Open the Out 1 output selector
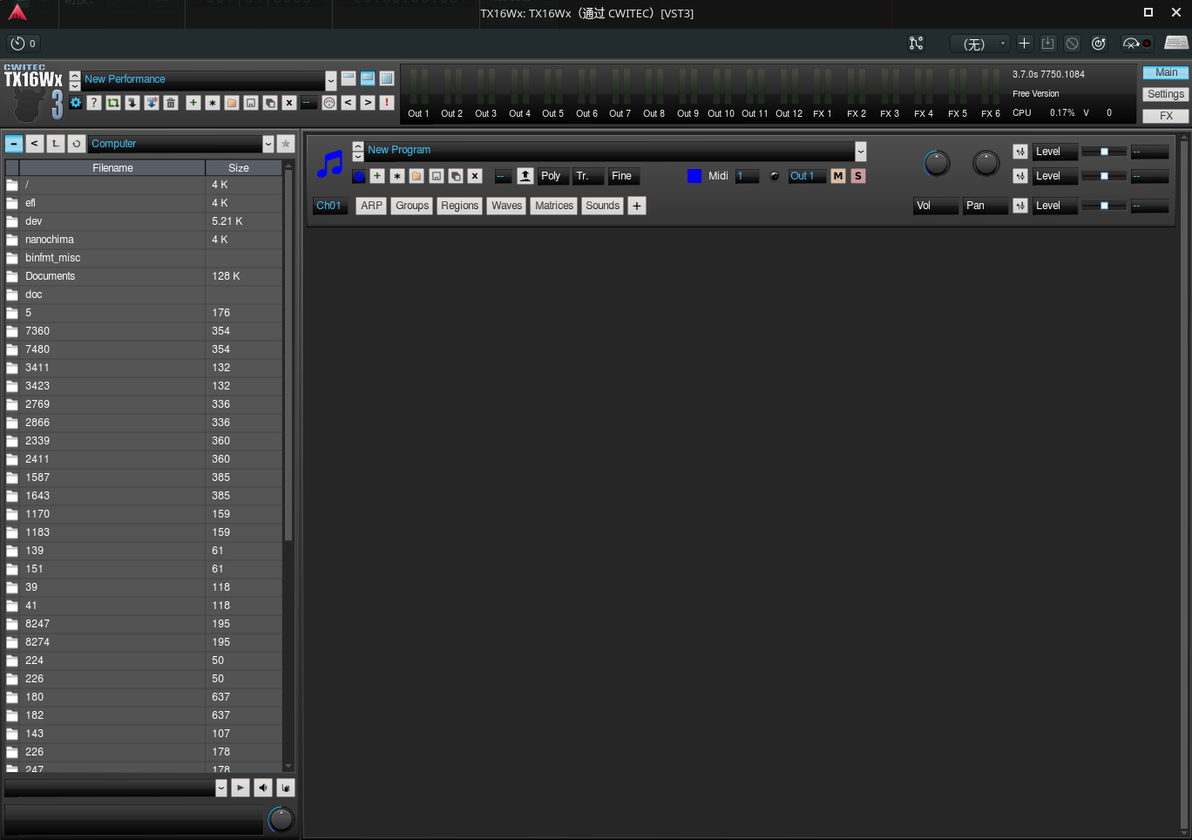 coord(806,176)
